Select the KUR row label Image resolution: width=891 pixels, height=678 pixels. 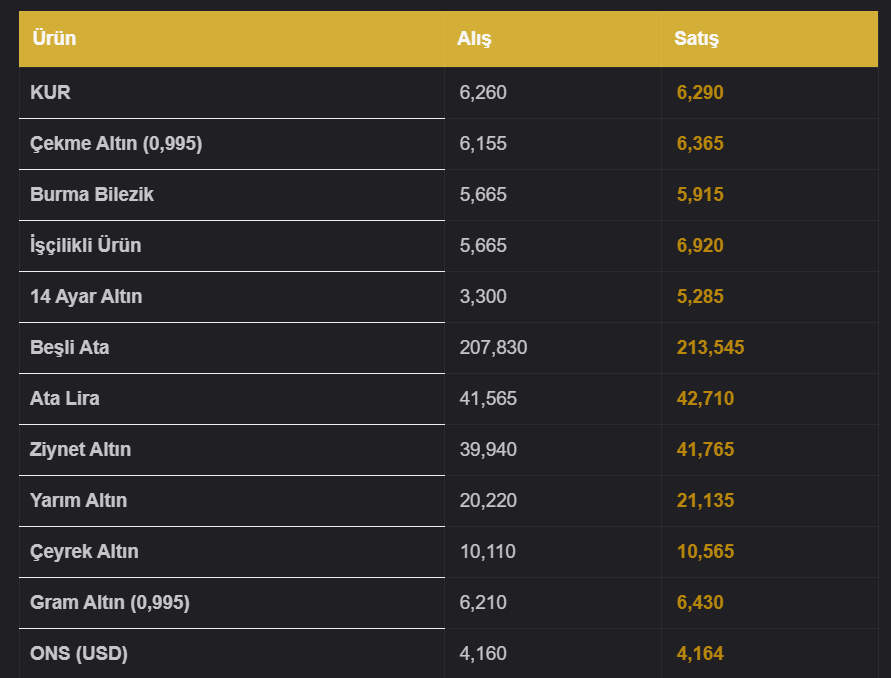51,92
